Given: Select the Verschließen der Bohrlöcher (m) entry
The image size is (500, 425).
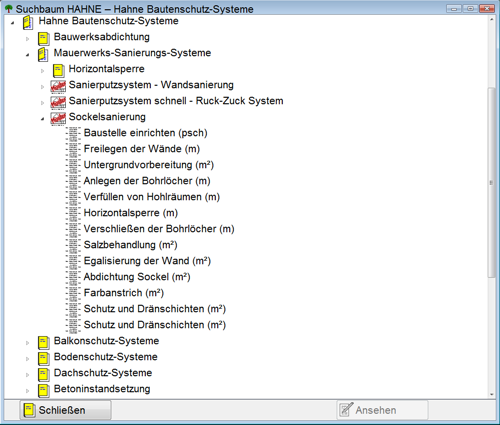Looking at the screenshot, I should 159,229.
